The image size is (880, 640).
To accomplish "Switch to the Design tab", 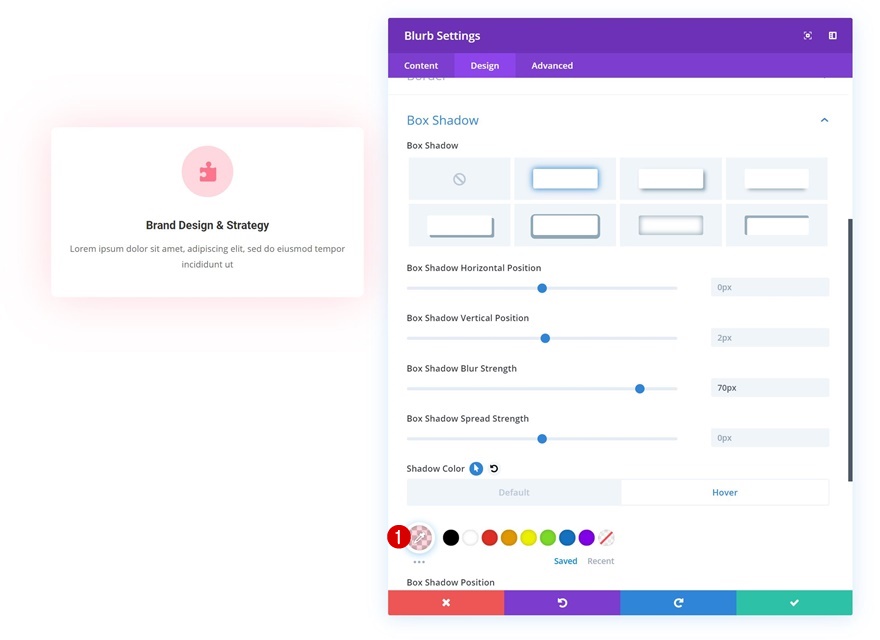I will click(485, 66).
